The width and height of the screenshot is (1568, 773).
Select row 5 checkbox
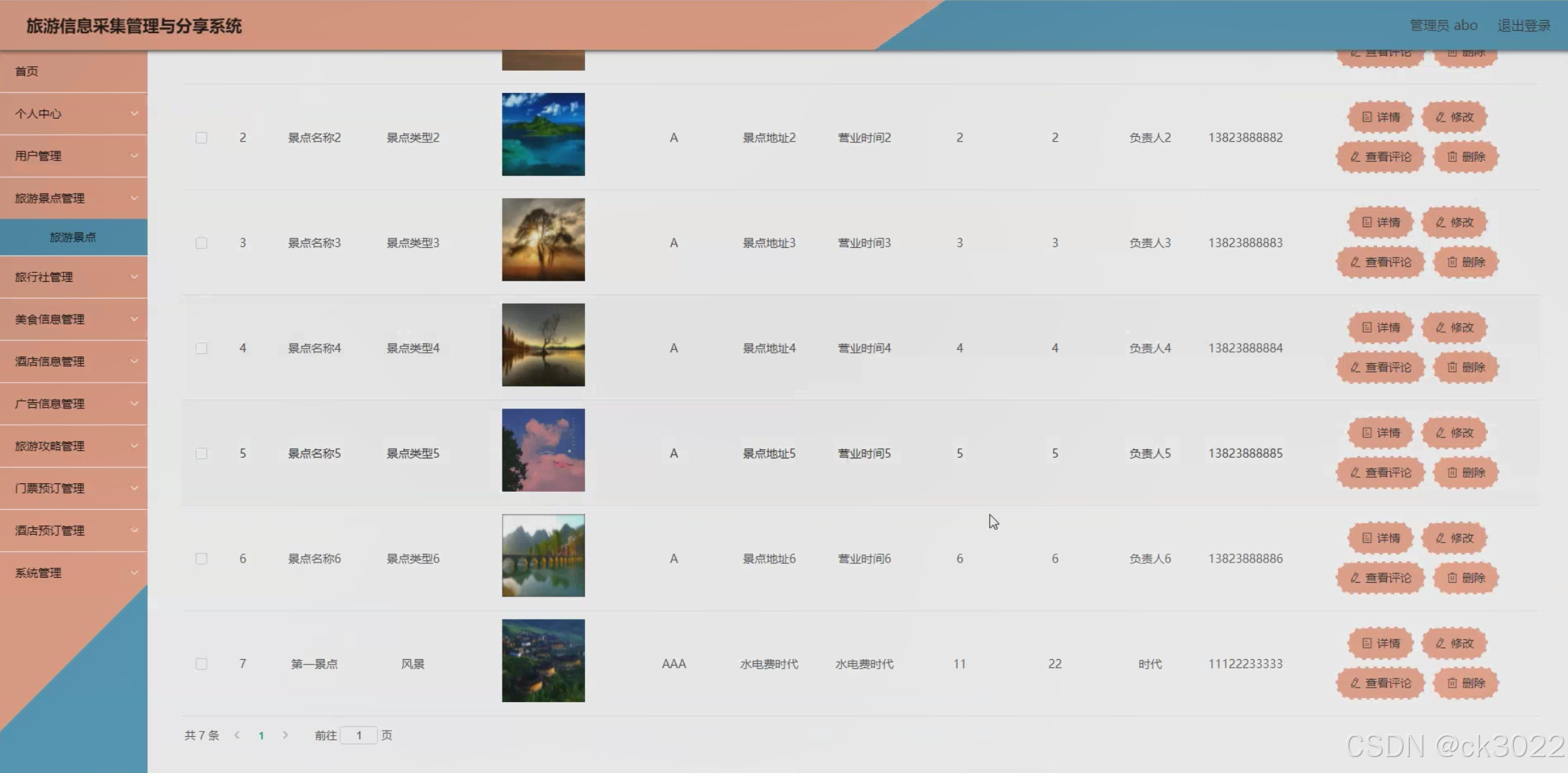point(201,454)
